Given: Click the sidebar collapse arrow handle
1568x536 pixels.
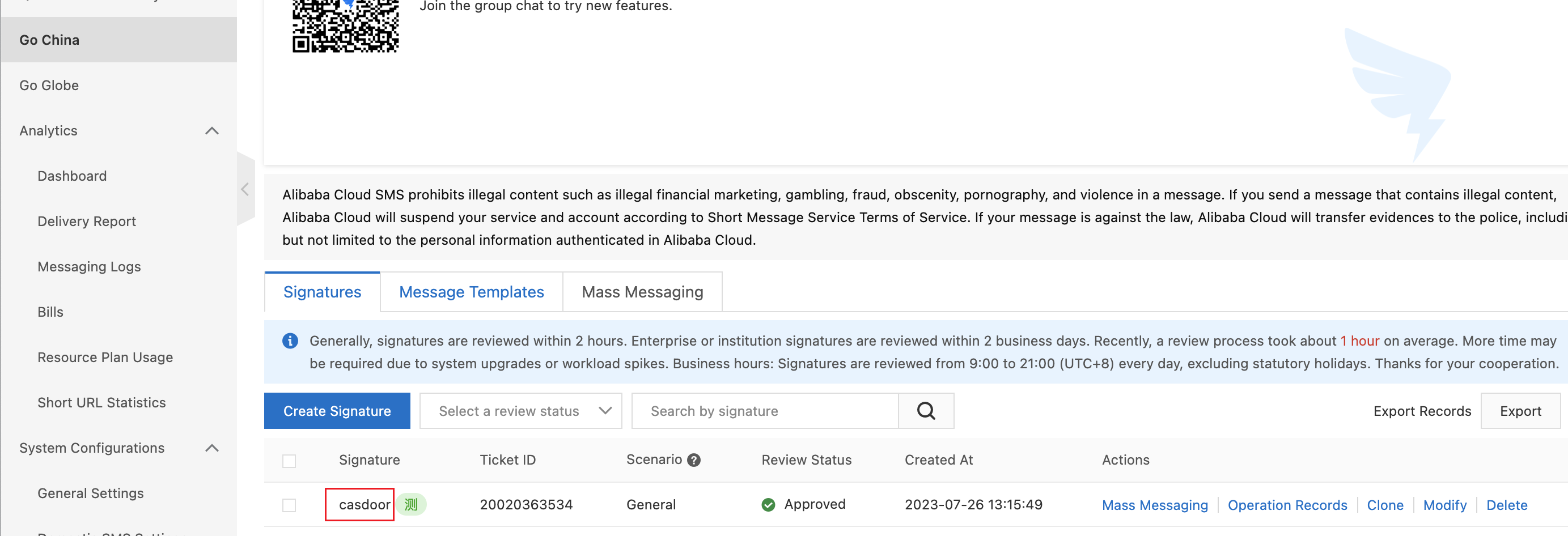Looking at the screenshot, I should click(x=245, y=189).
